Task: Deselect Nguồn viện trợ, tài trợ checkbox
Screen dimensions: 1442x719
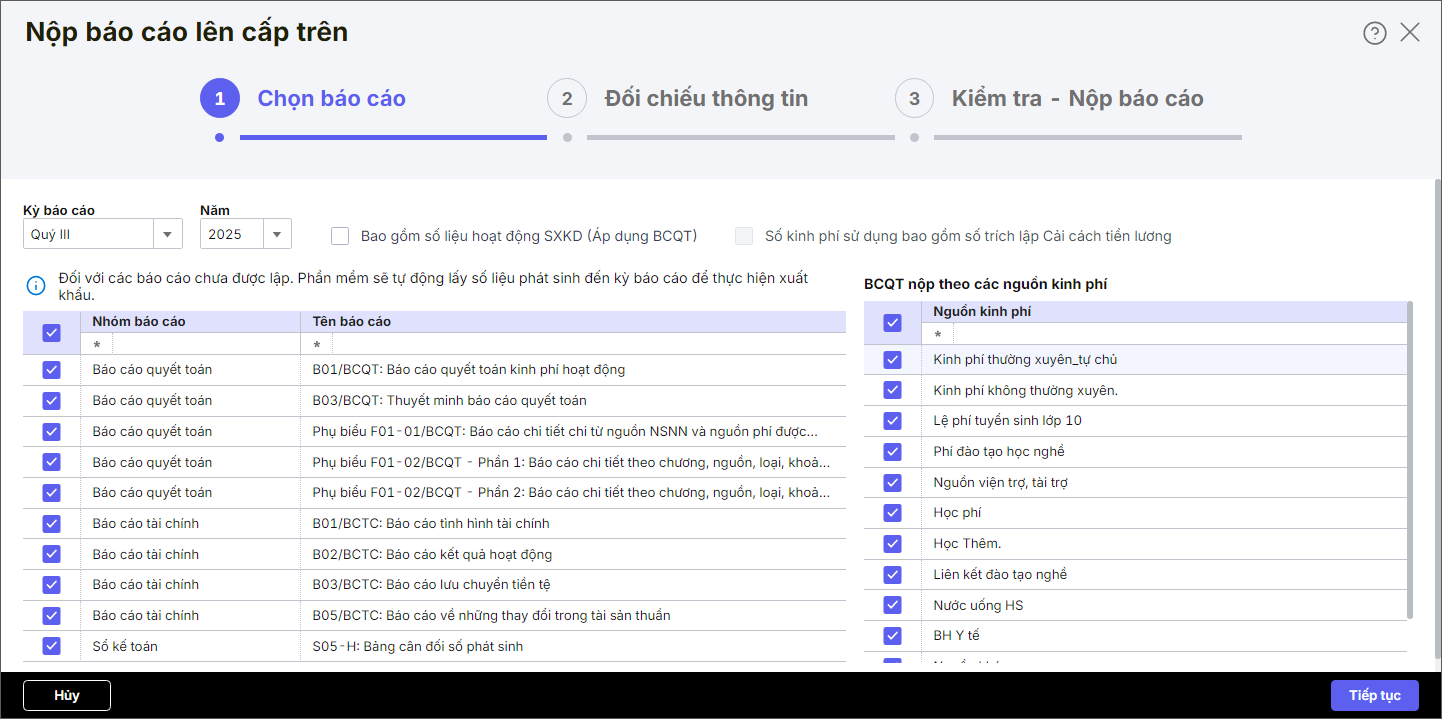Action: pos(893,482)
